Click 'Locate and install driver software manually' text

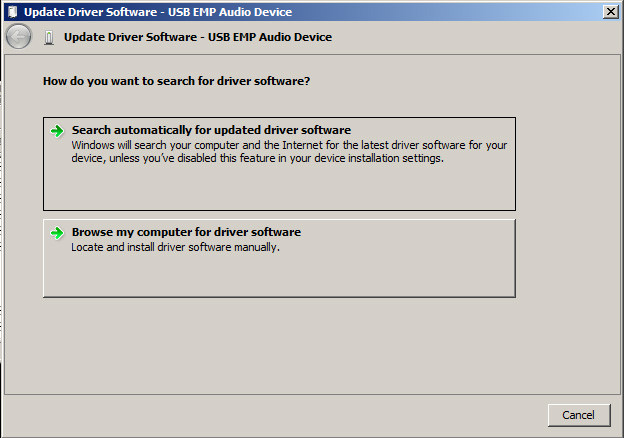click(176, 247)
